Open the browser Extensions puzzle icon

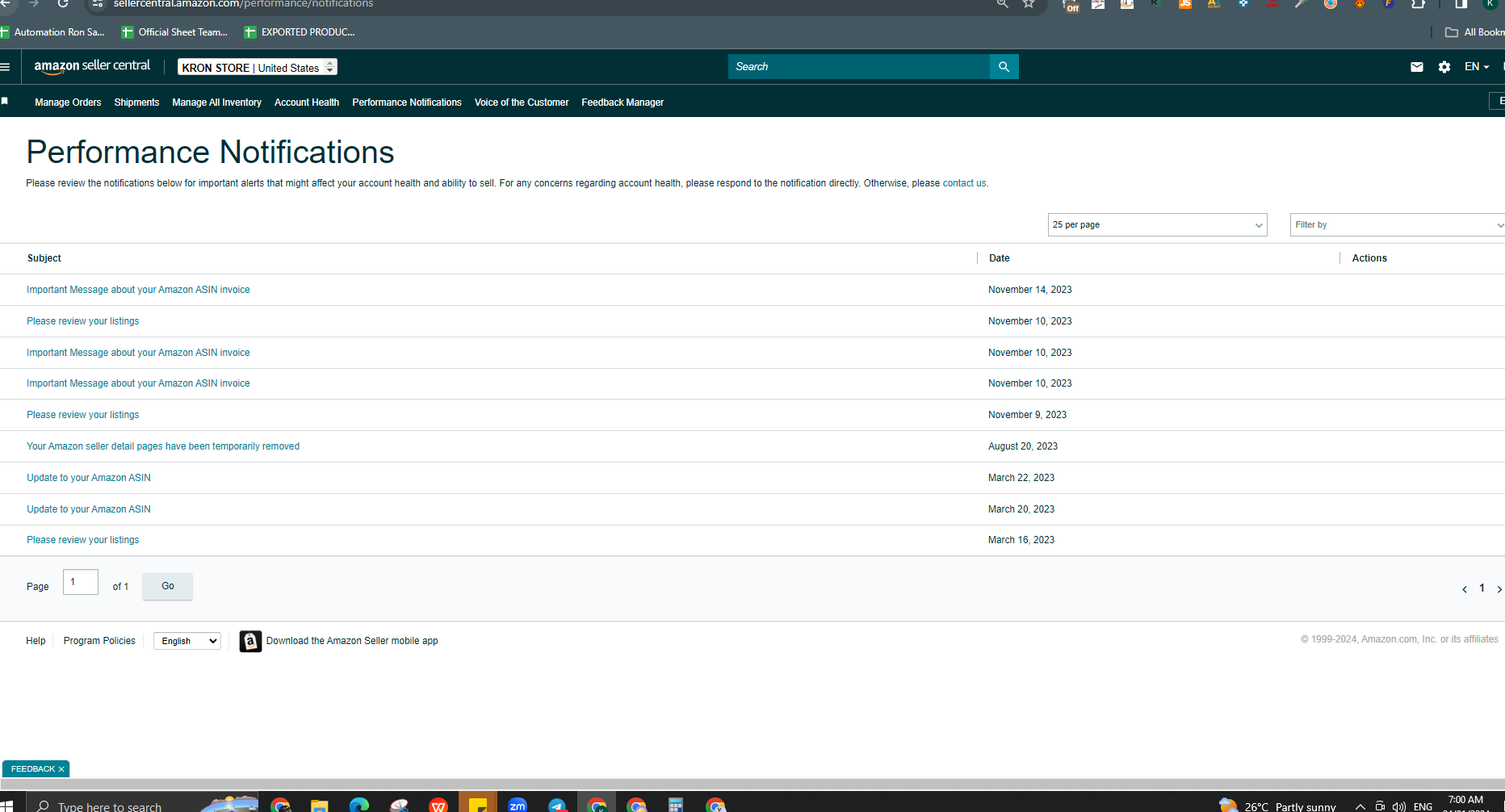pos(1418,4)
